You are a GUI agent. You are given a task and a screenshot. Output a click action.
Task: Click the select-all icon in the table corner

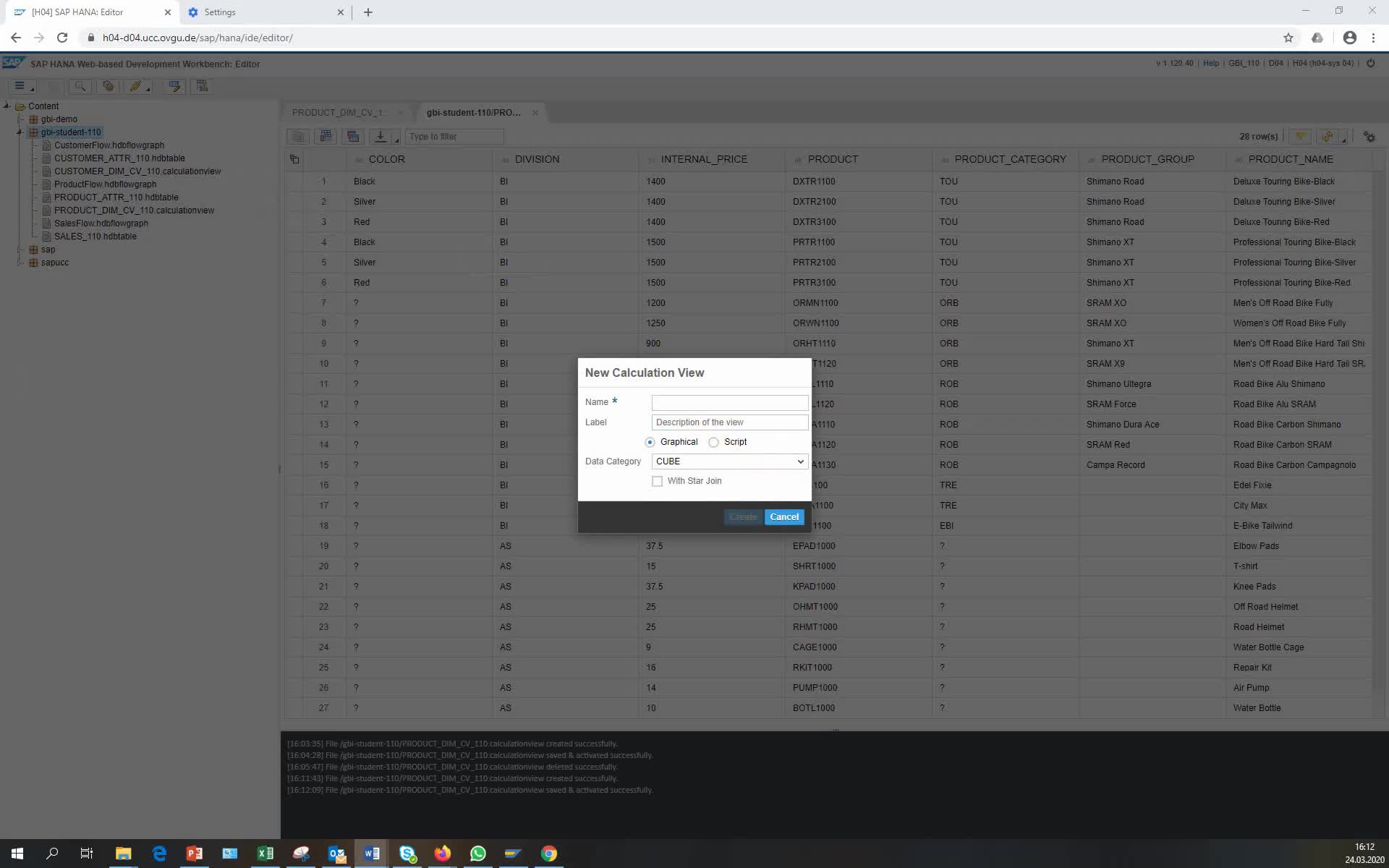(294, 159)
